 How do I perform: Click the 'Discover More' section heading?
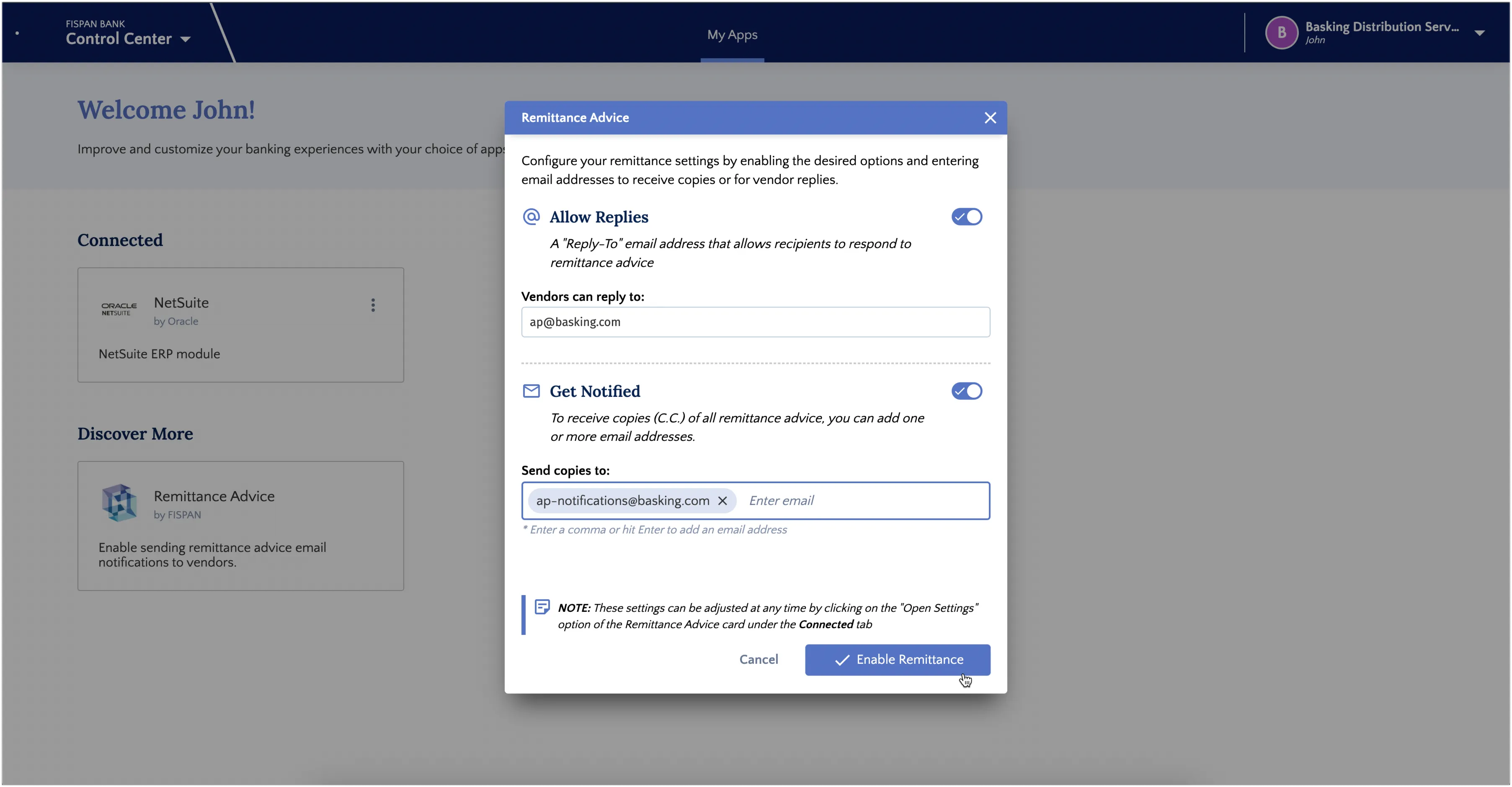pos(135,434)
